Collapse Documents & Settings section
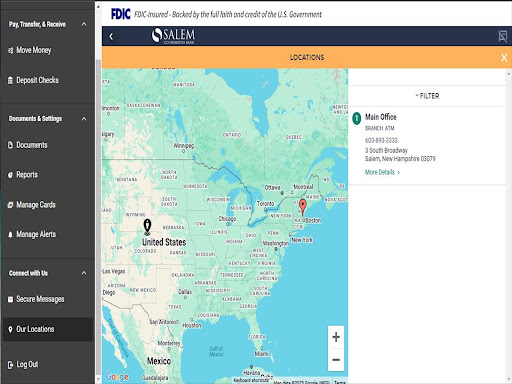512x384 pixels. pyautogui.click(x=84, y=119)
